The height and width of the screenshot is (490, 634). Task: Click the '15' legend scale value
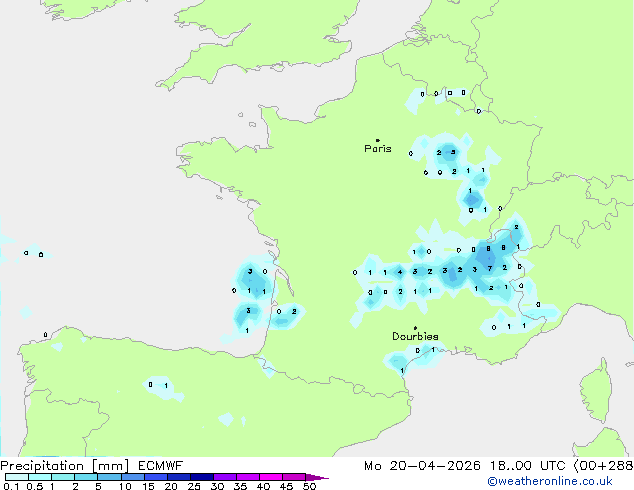148,486
